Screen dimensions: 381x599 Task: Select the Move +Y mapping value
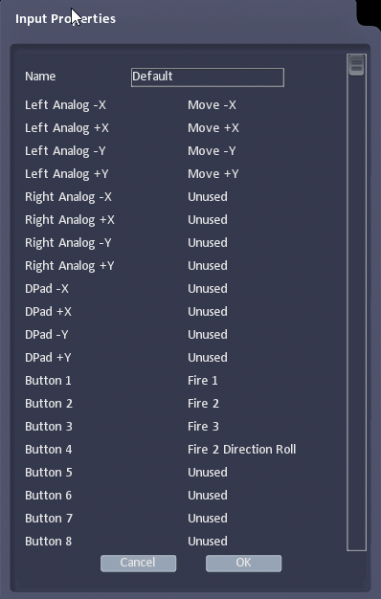coord(213,174)
